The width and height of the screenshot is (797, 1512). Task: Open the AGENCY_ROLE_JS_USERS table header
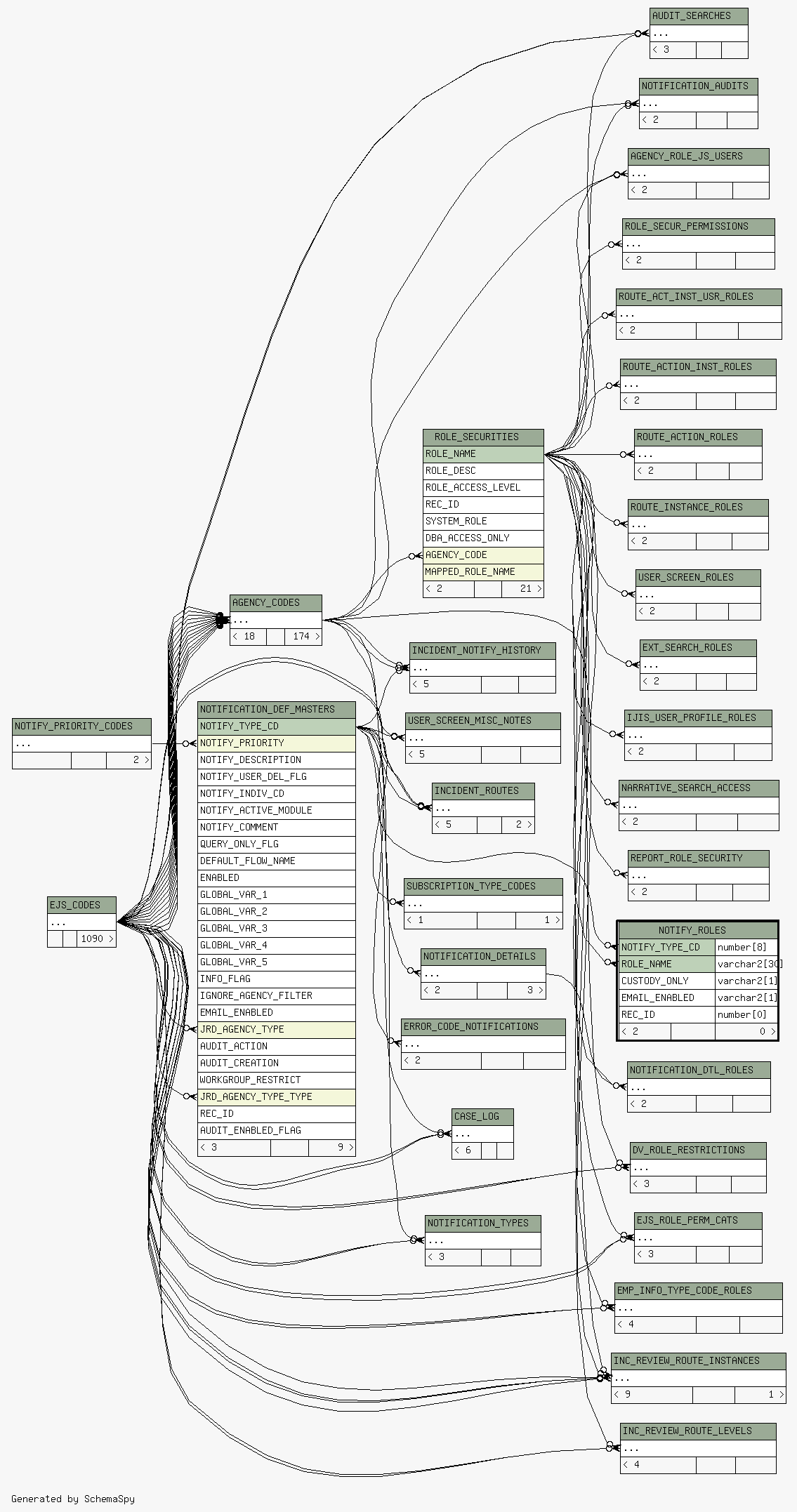click(699, 157)
